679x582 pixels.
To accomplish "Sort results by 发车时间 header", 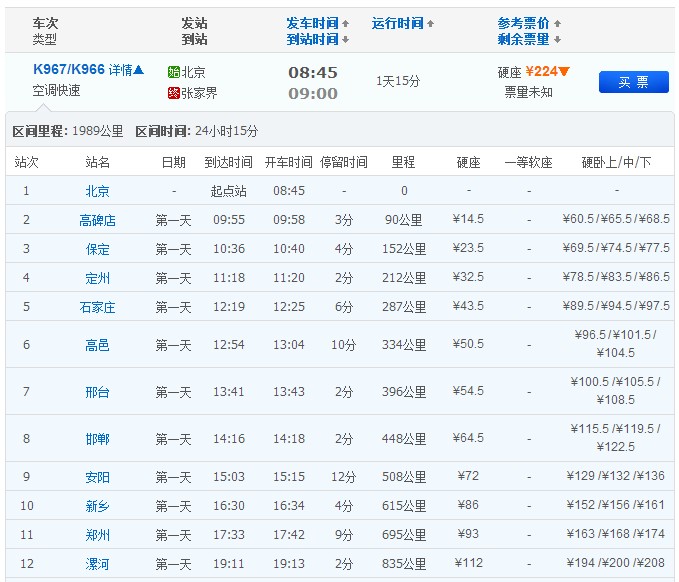I will click(x=313, y=23).
